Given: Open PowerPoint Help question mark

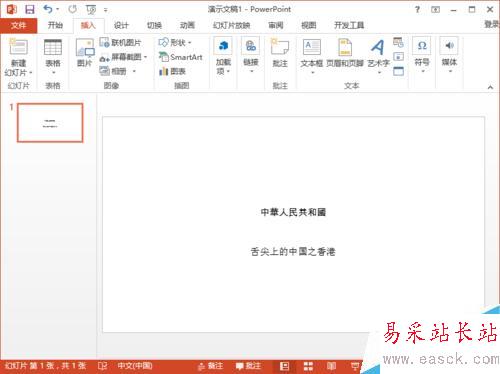Looking at the screenshot, I should click(417, 9).
